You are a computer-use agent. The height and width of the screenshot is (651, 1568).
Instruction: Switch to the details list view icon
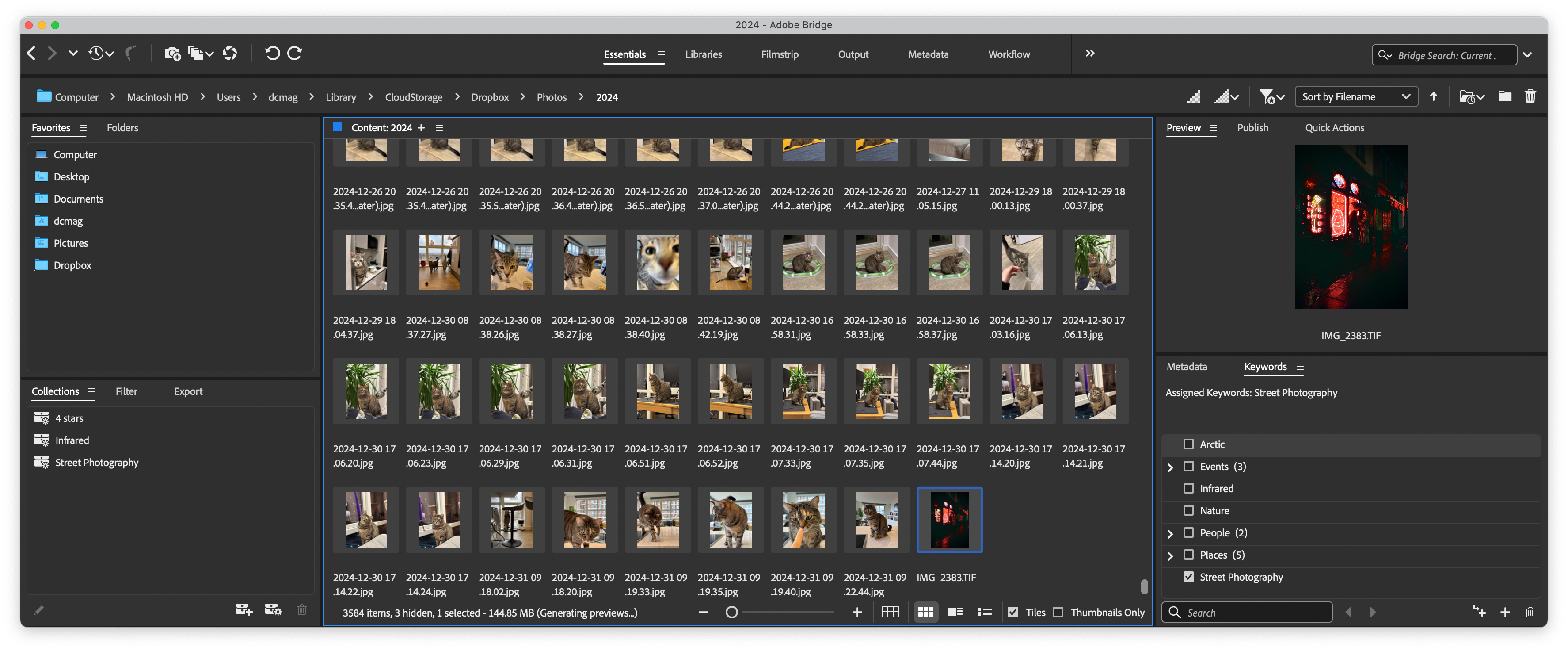coord(955,612)
